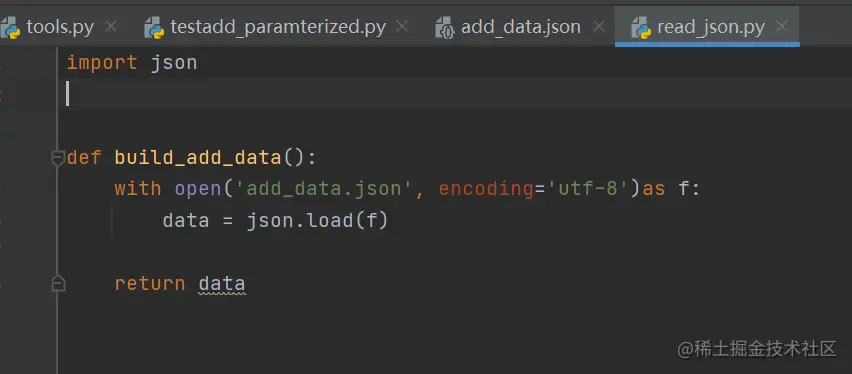
Task: Click the empty line with the text caret
Action: [x=454, y=94]
